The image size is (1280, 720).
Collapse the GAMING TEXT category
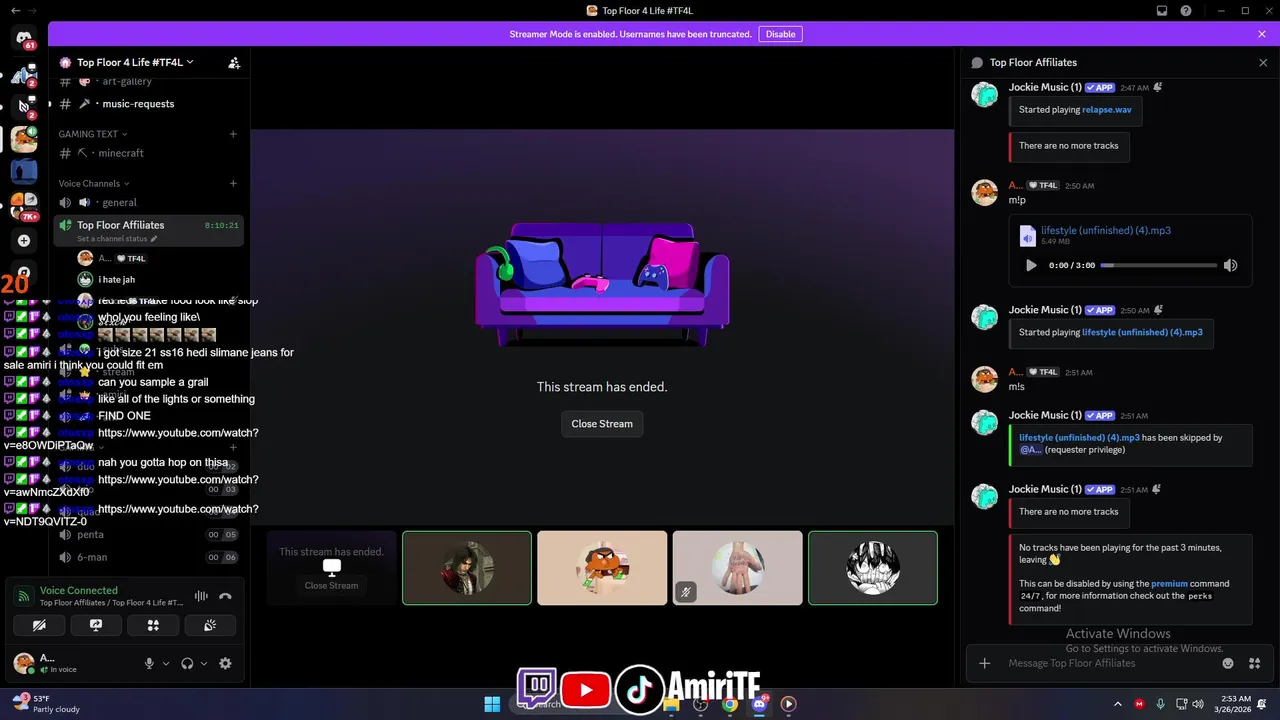coord(92,134)
